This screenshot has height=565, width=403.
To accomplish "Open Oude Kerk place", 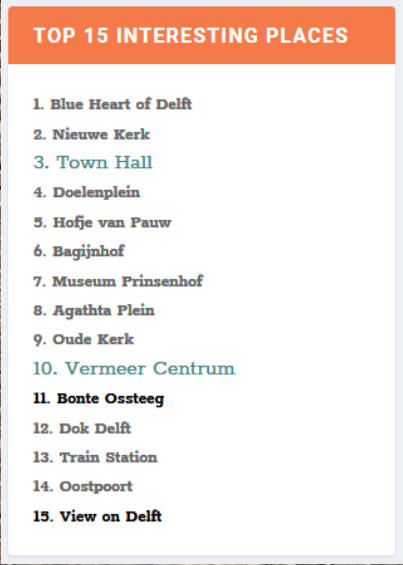I will 83,339.
